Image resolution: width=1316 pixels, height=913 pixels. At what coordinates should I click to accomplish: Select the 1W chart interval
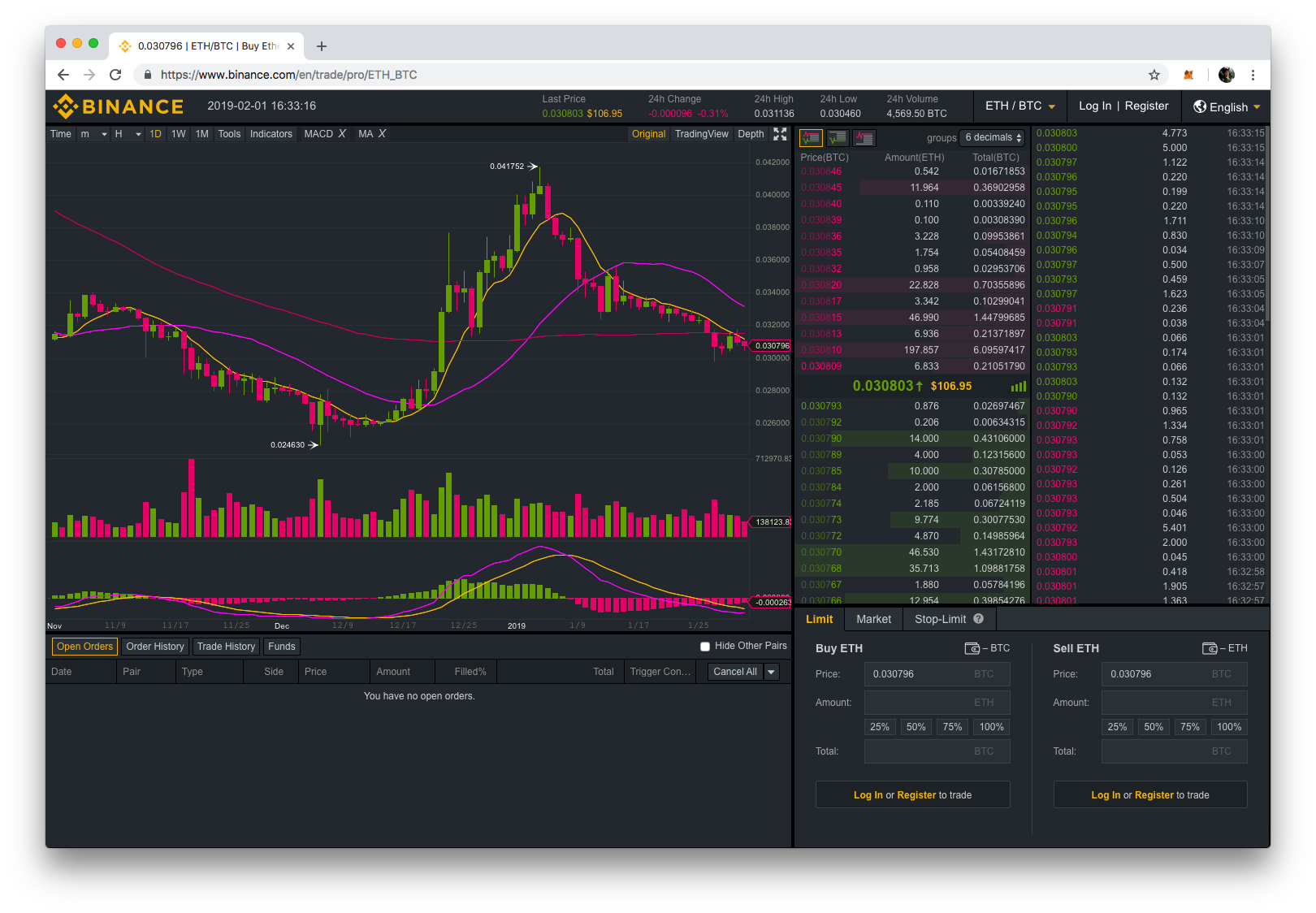point(179,134)
